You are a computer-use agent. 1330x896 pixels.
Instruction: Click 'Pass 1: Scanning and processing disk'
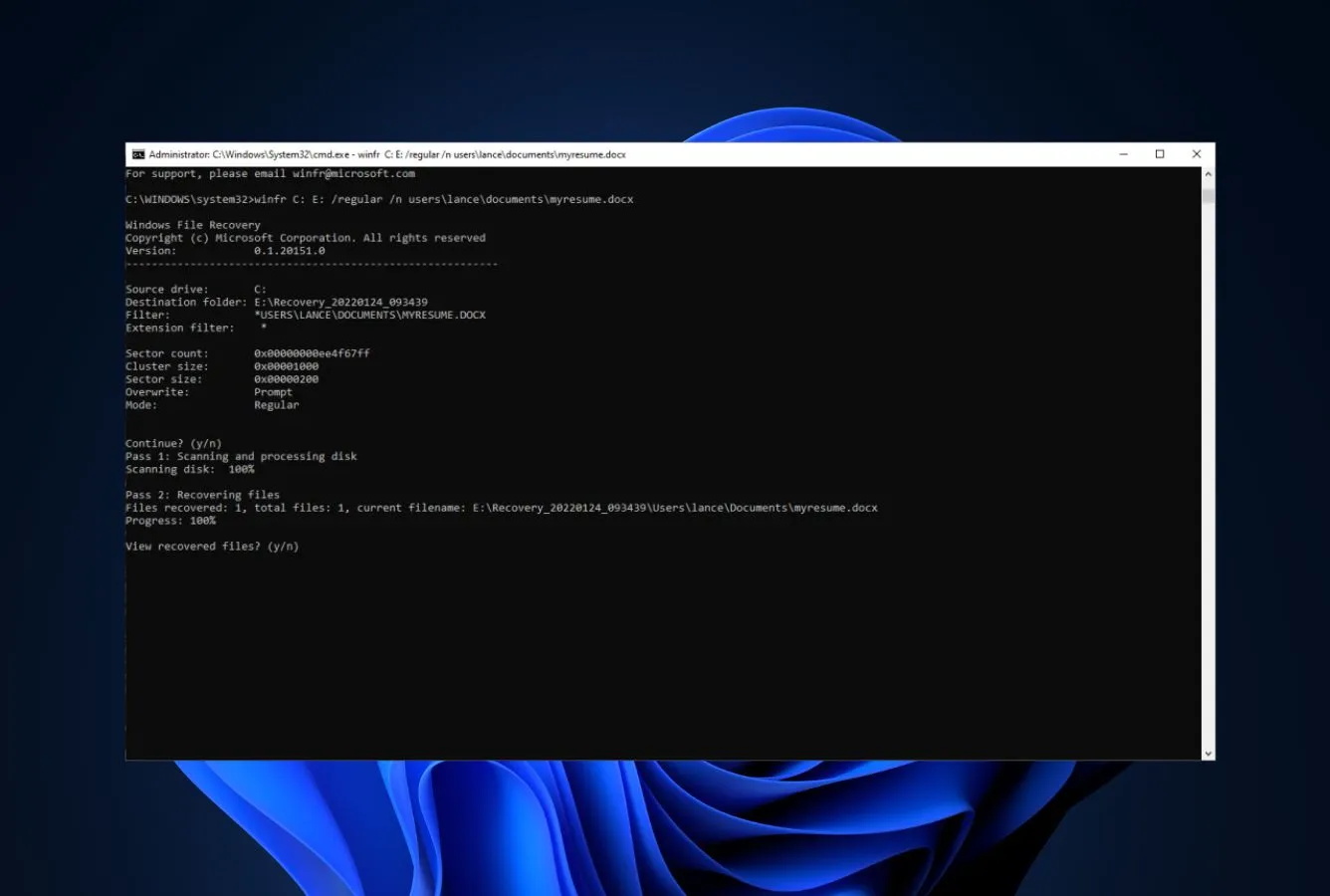click(241, 457)
